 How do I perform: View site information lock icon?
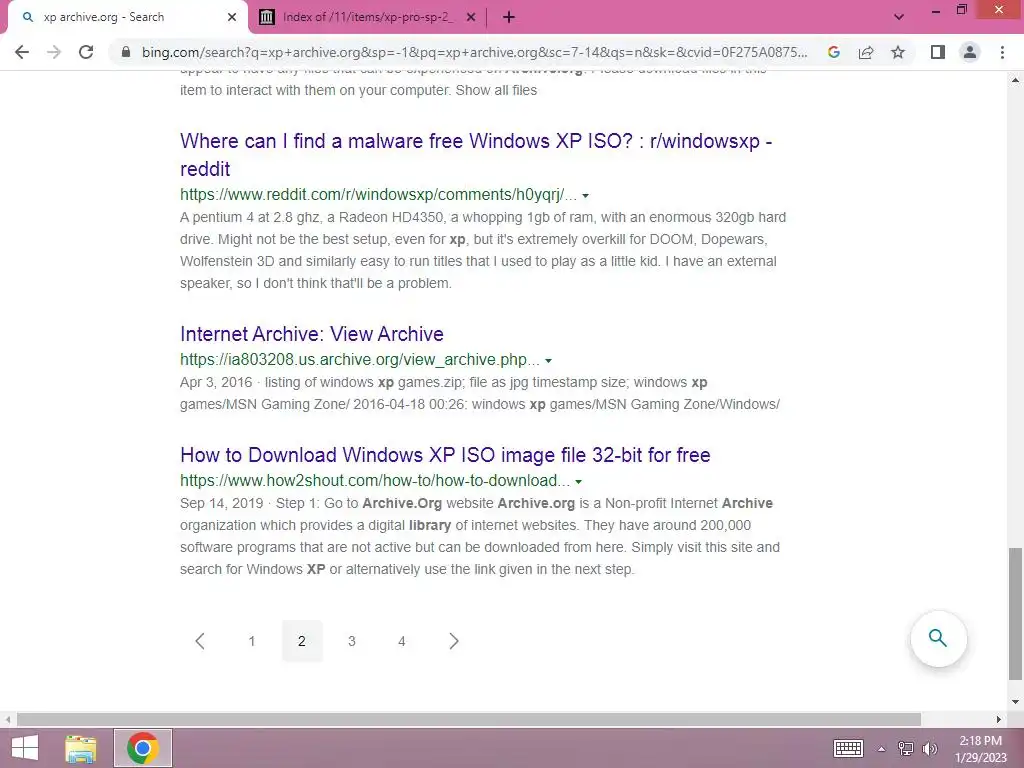tap(126, 52)
